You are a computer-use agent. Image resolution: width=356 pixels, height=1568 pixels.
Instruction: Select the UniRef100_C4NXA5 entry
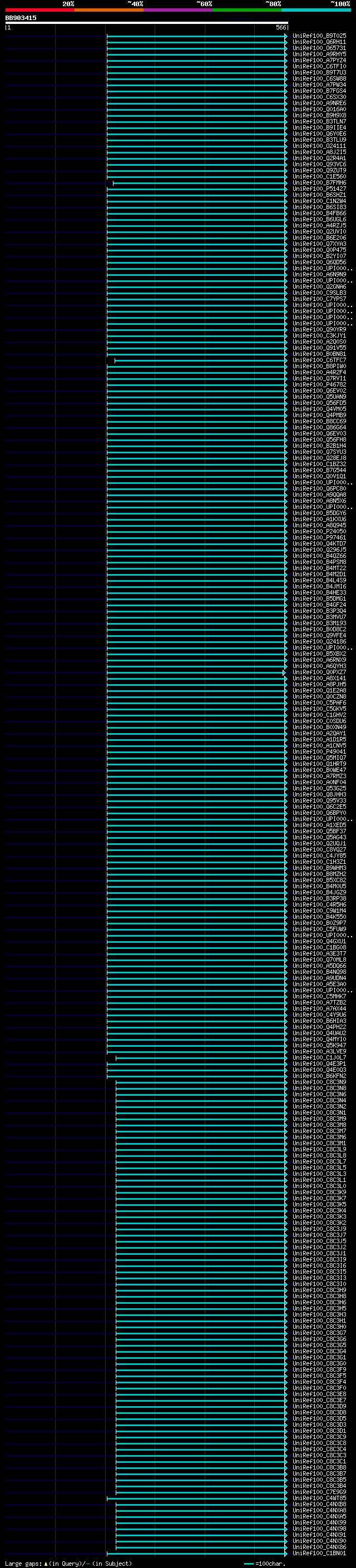point(319,1516)
